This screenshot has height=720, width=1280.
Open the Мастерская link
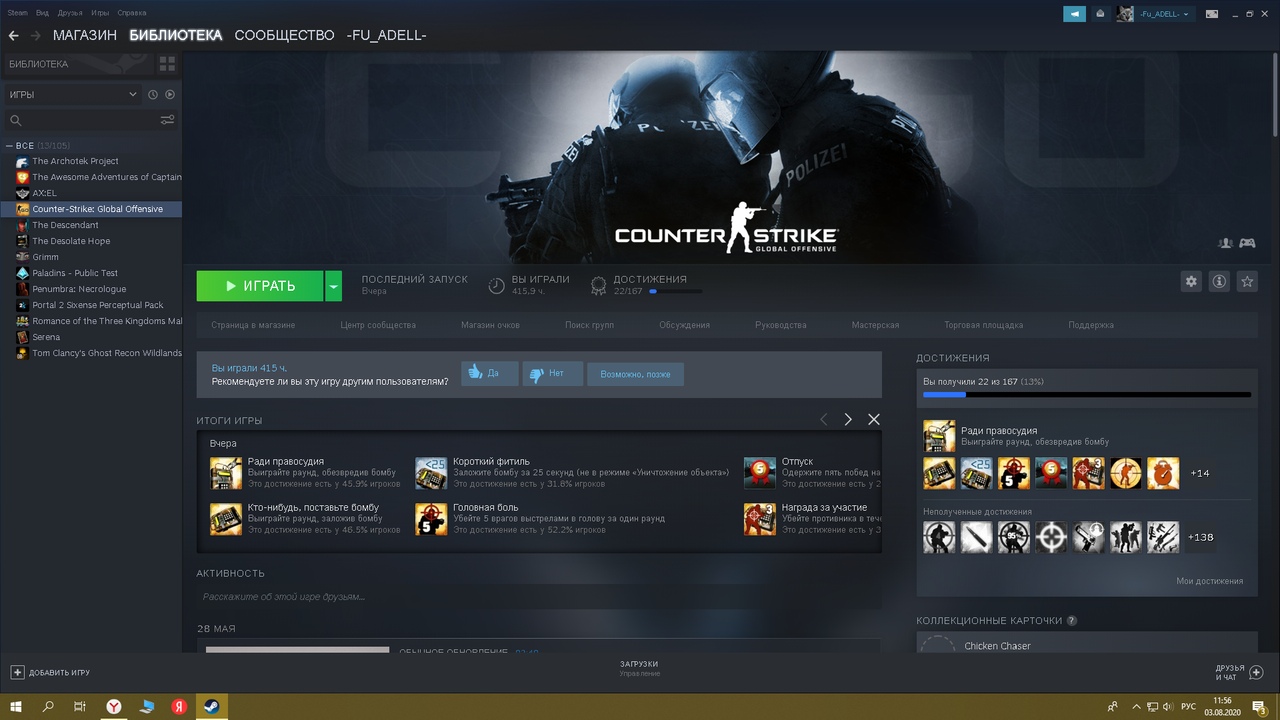[875, 325]
